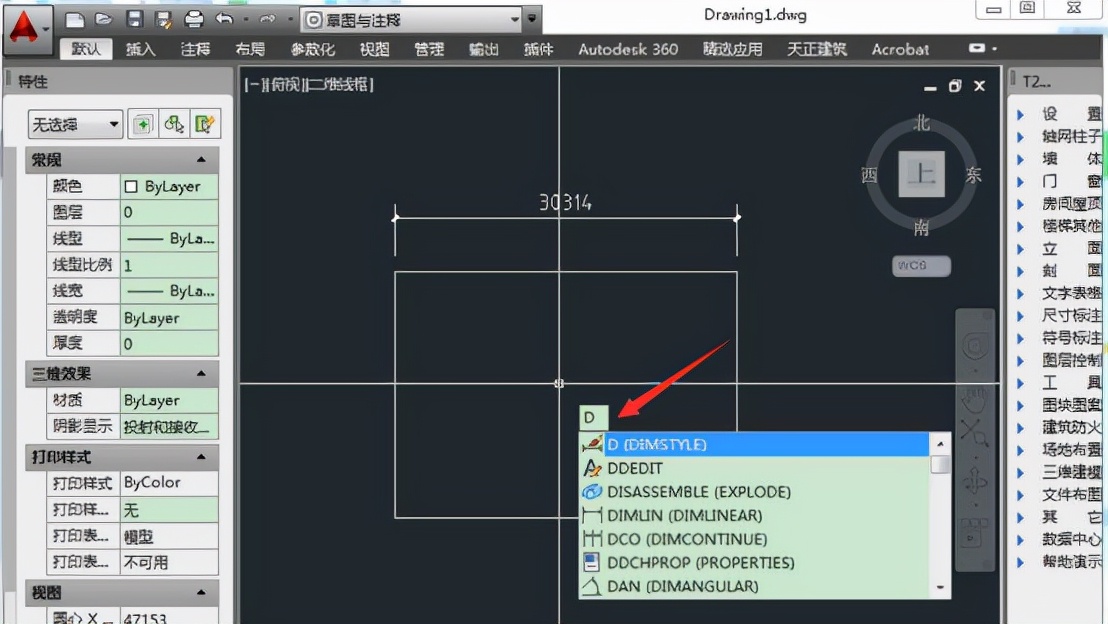The image size is (1108, 624).
Task: Collapse the 打印样式 properties section
Action: click(201, 457)
